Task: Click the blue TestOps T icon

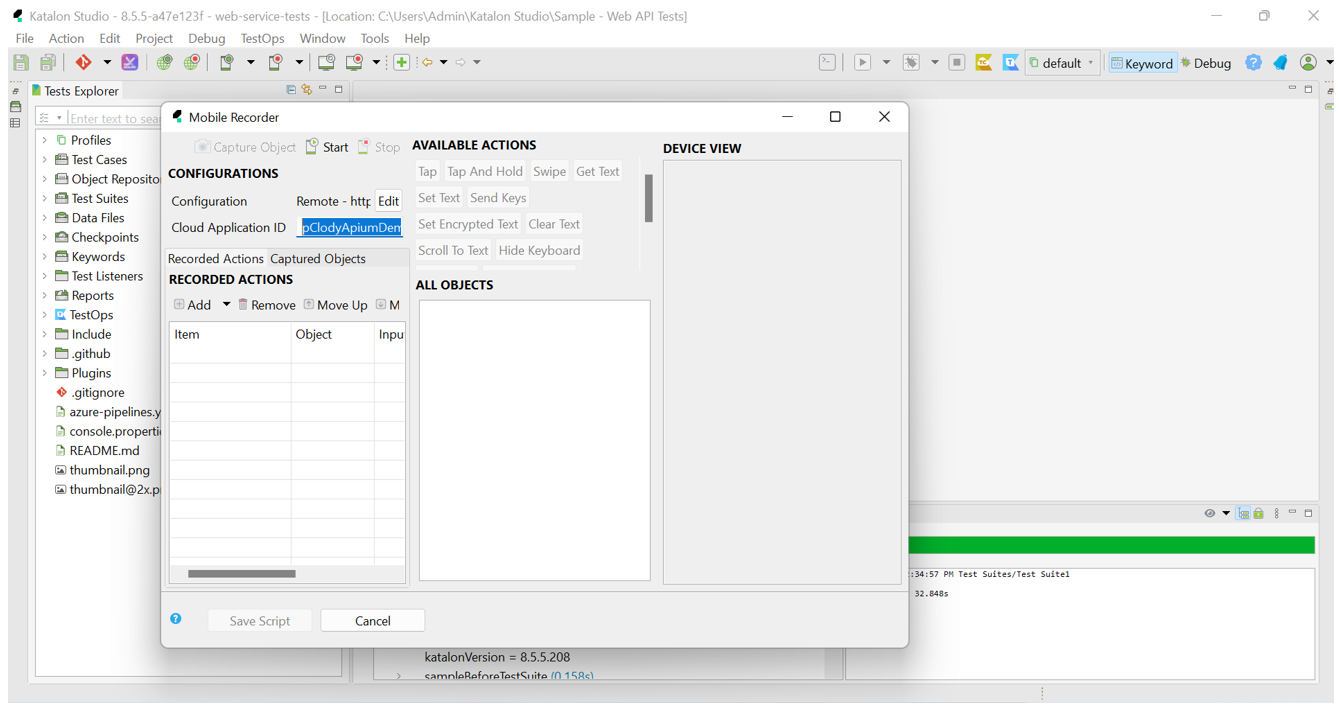Action: pos(1011,62)
